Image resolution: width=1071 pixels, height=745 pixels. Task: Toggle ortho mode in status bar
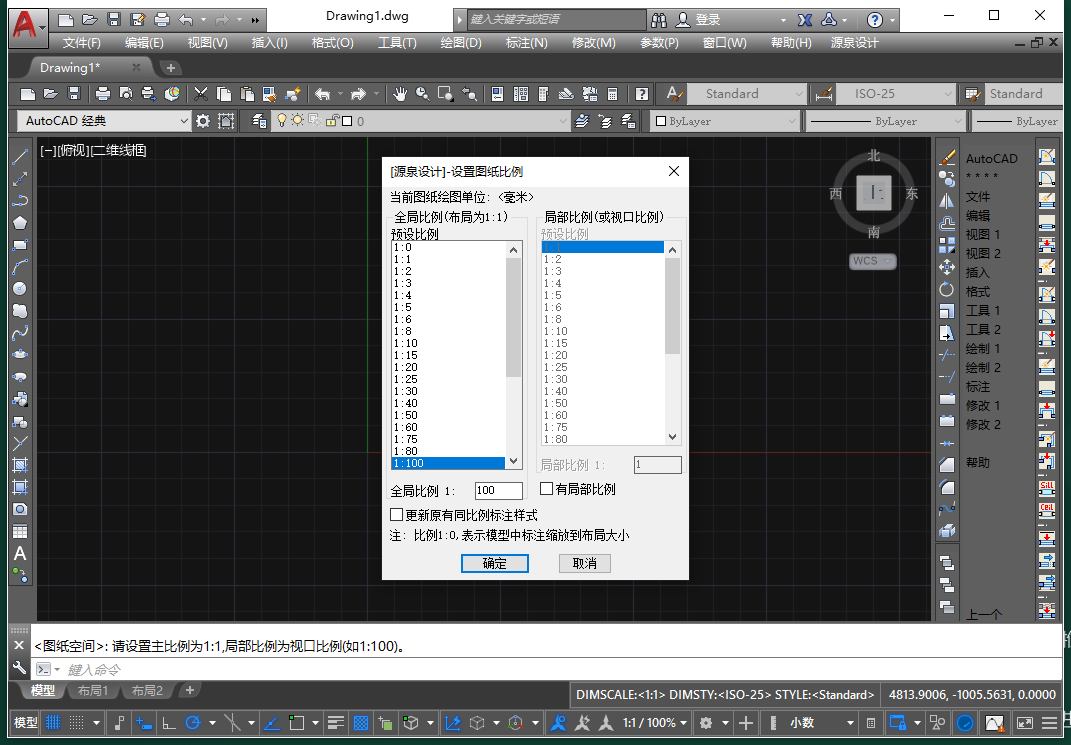pyautogui.click(x=169, y=722)
